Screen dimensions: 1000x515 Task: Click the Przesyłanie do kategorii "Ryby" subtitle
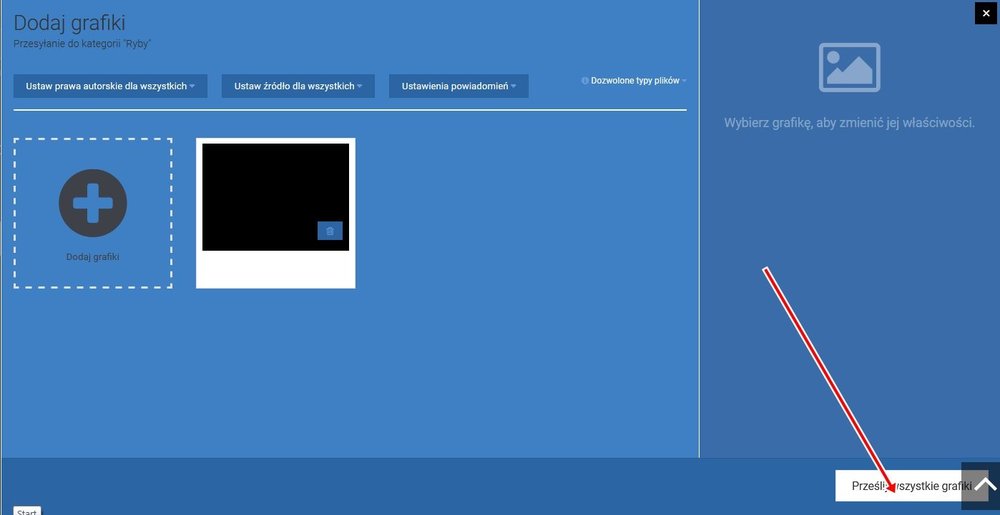(x=82, y=44)
